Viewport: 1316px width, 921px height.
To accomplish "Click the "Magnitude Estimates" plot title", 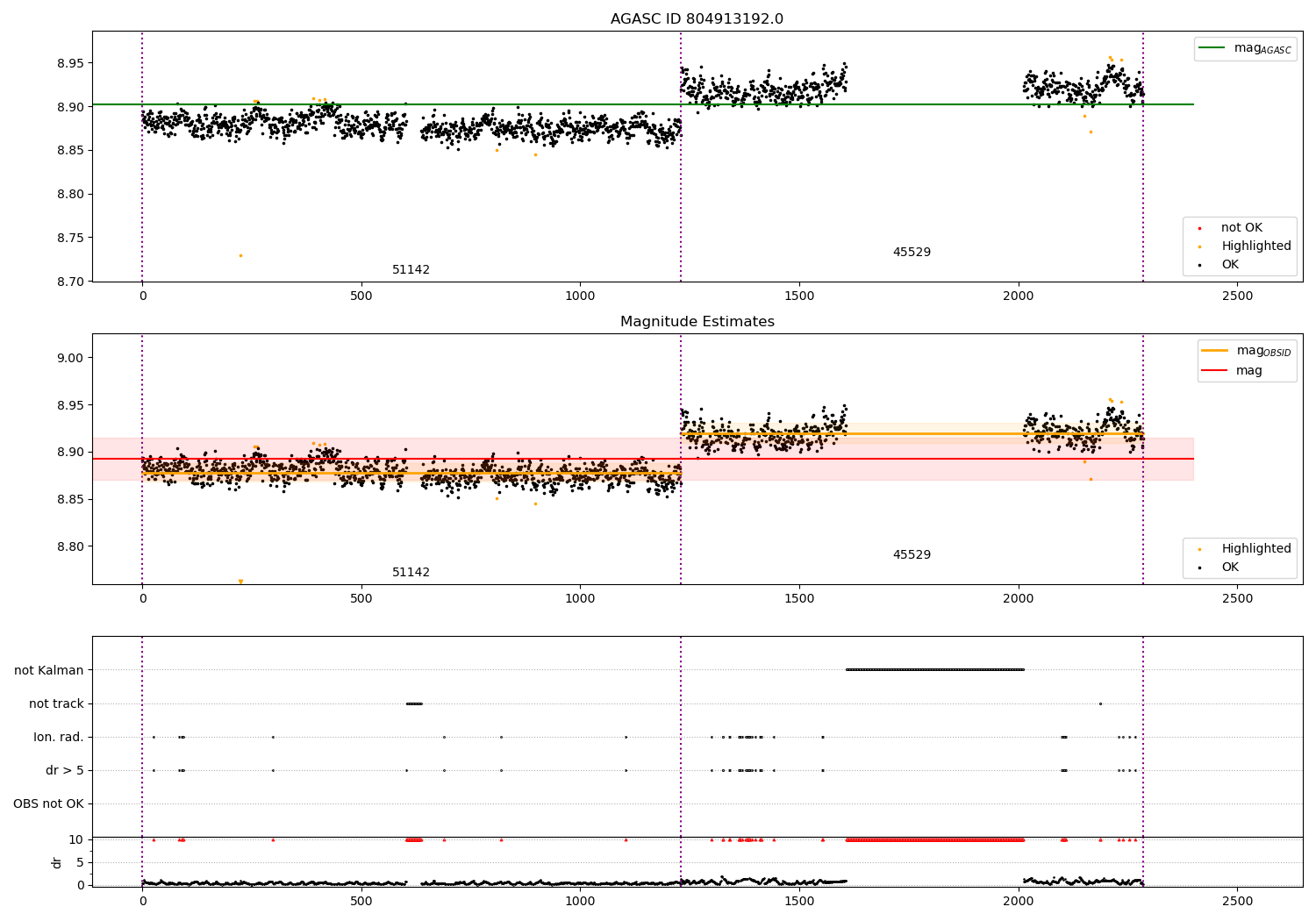I will (697, 322).
